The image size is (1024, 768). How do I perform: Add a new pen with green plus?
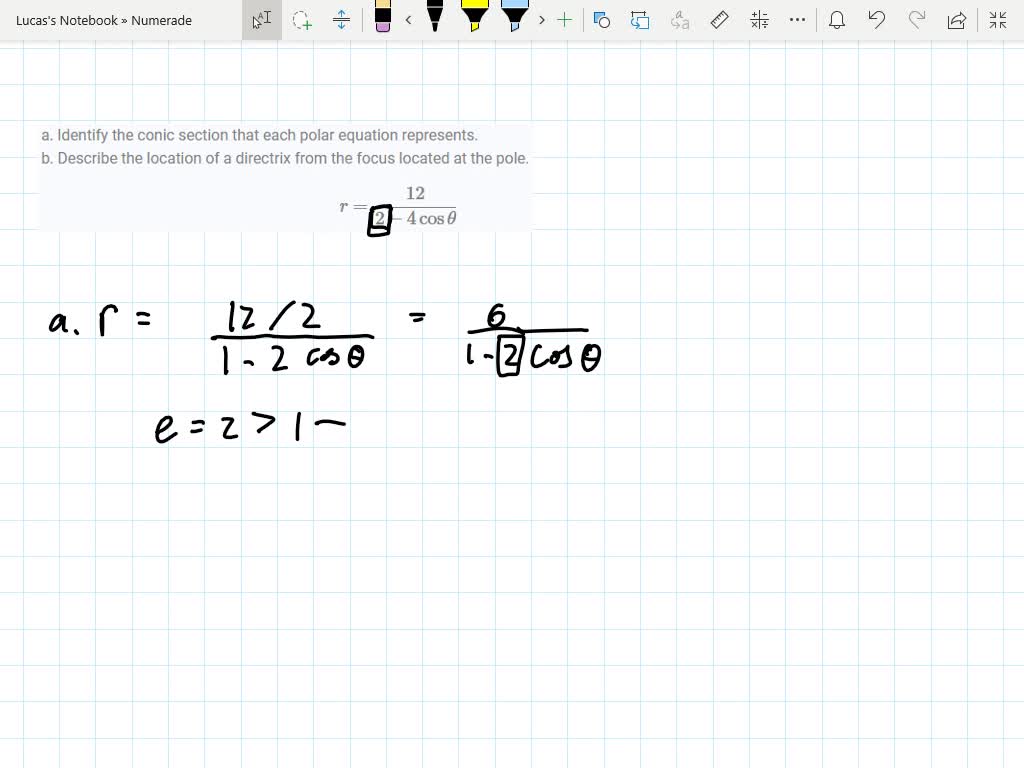click(564, 20)
